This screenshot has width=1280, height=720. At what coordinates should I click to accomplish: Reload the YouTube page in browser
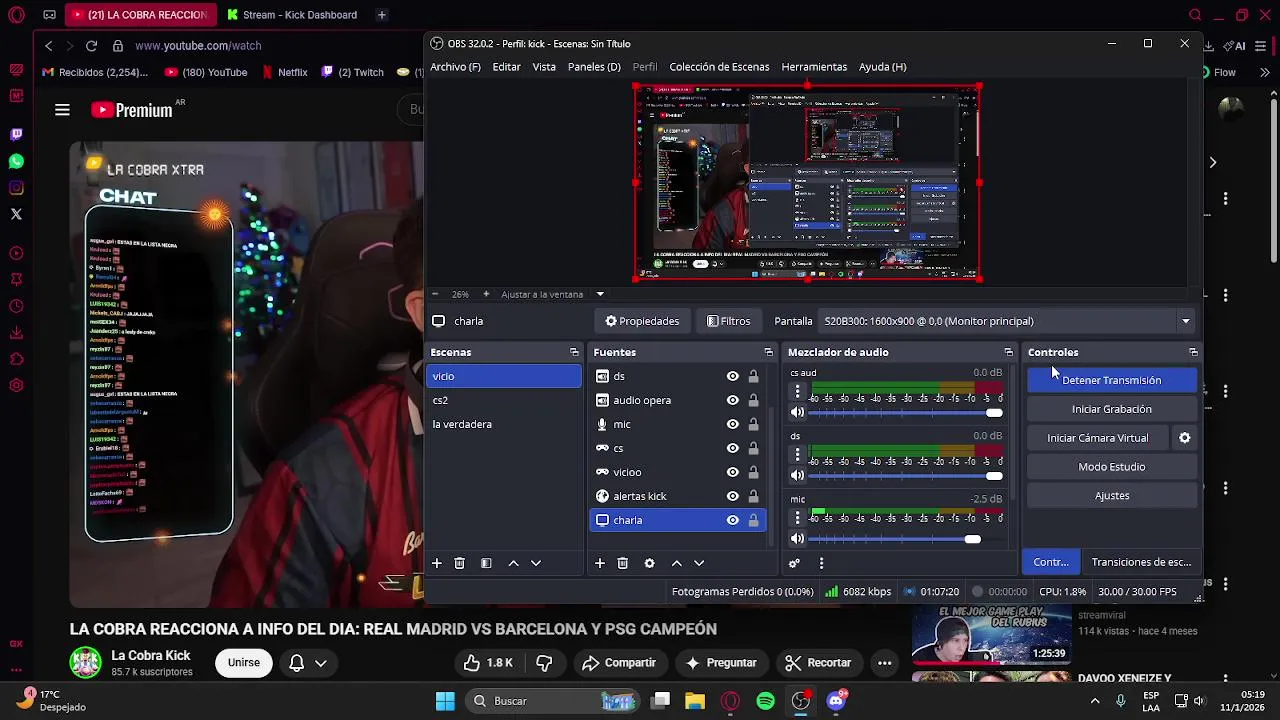(91, 46)
